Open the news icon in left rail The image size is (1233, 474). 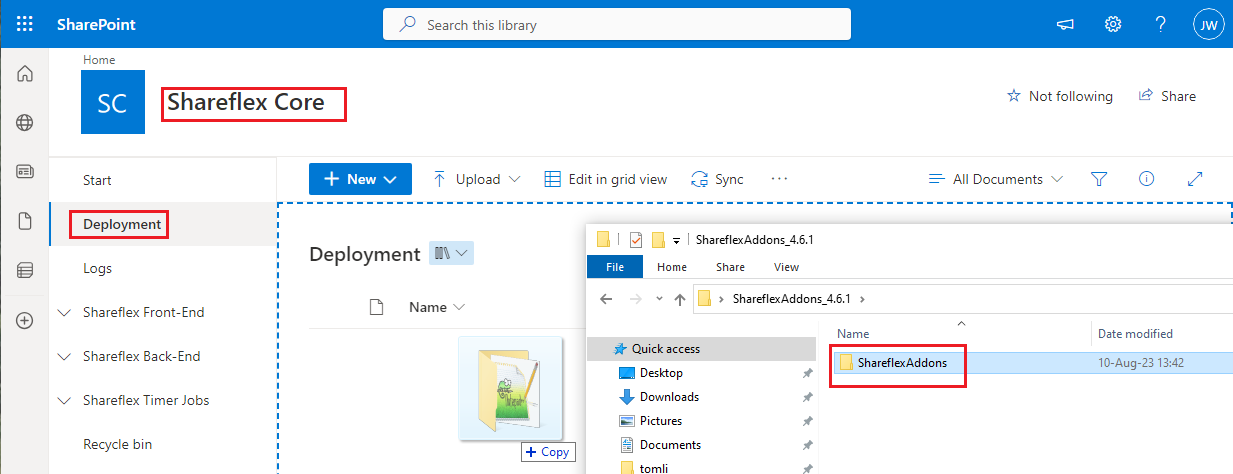pos(25,172)
